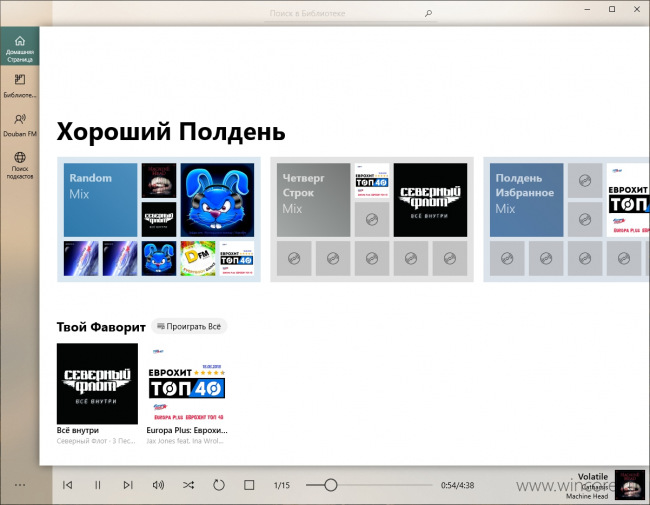Select small Еврохит Топ 40 cover in Random Mix

pos(237,258)
